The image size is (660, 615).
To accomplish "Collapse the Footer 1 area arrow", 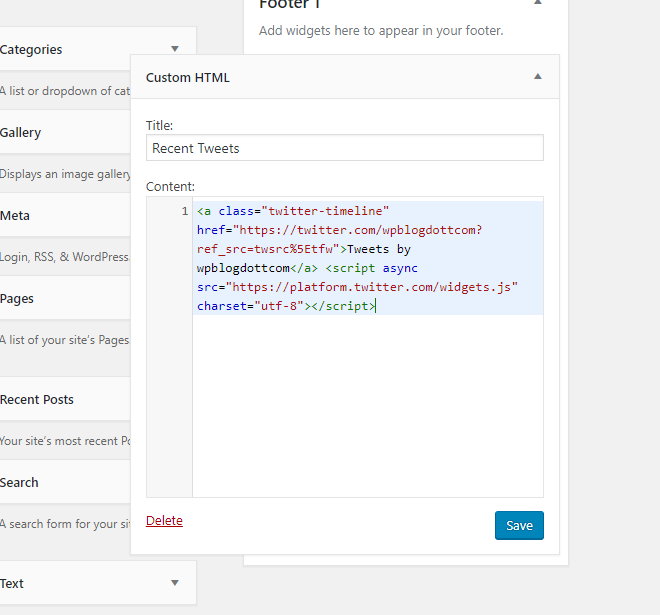I will click(x=538, y=2).
